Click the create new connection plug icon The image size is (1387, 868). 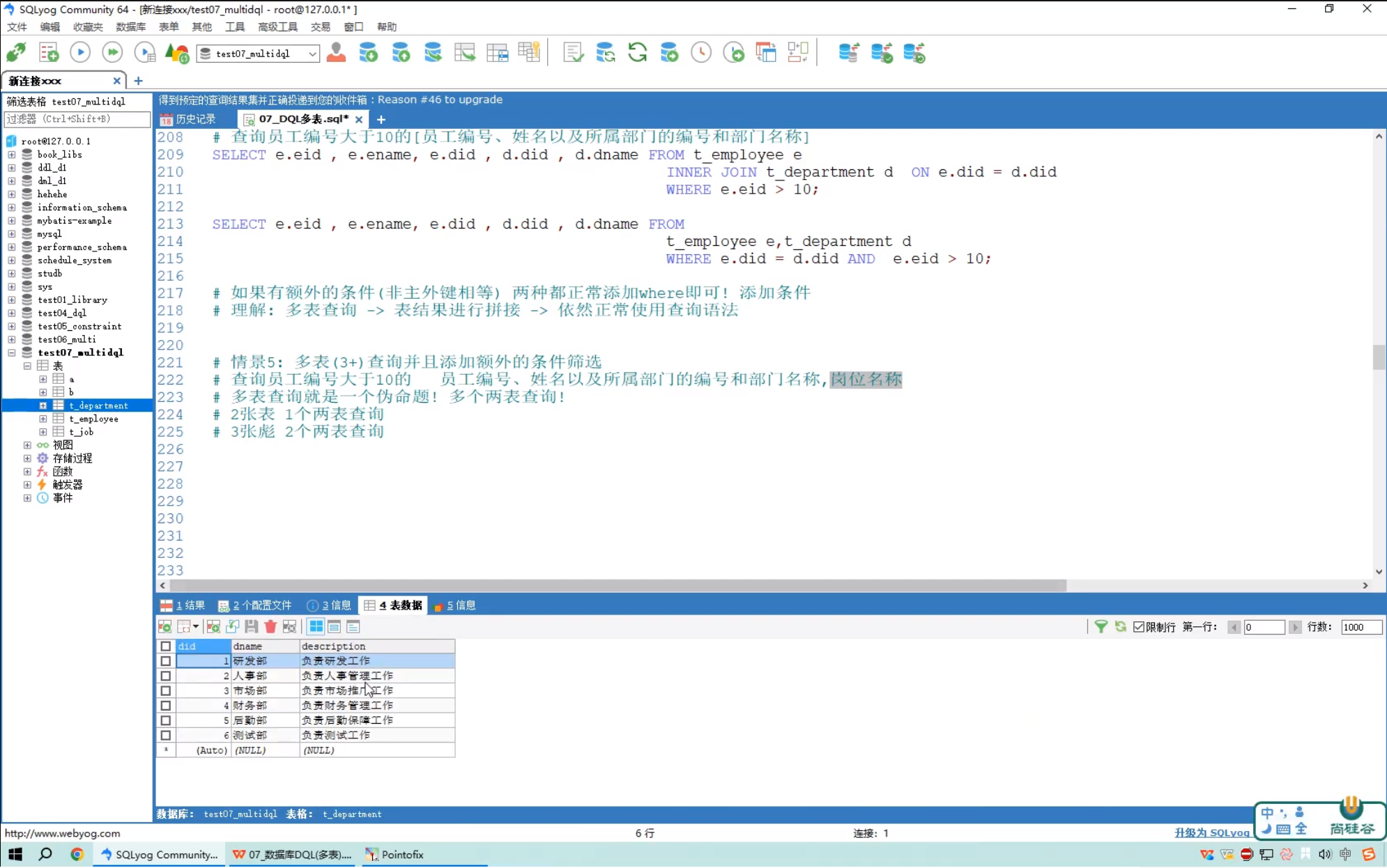coord(16,53)
